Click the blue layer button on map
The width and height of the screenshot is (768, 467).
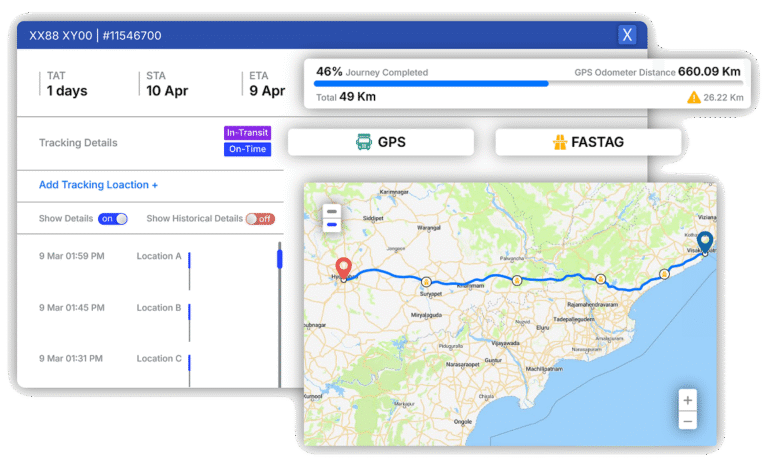332,224
